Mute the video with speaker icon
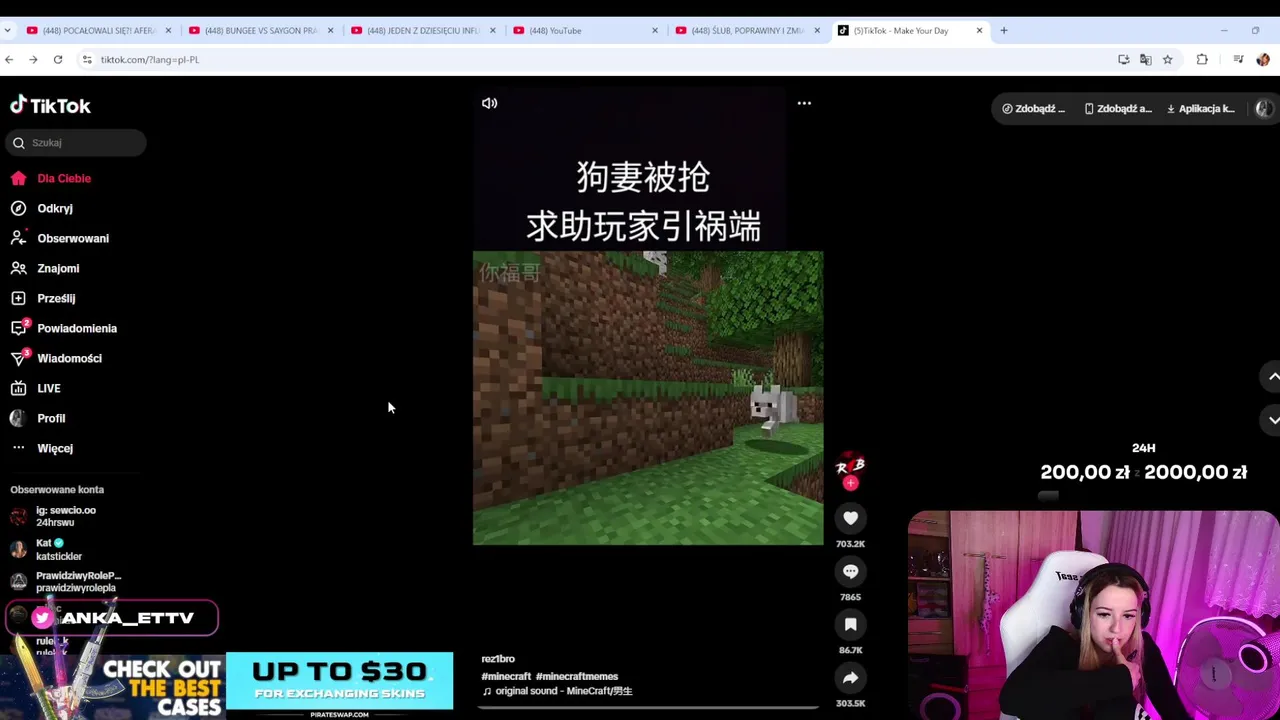1280x720 pixels. (489, 103)
